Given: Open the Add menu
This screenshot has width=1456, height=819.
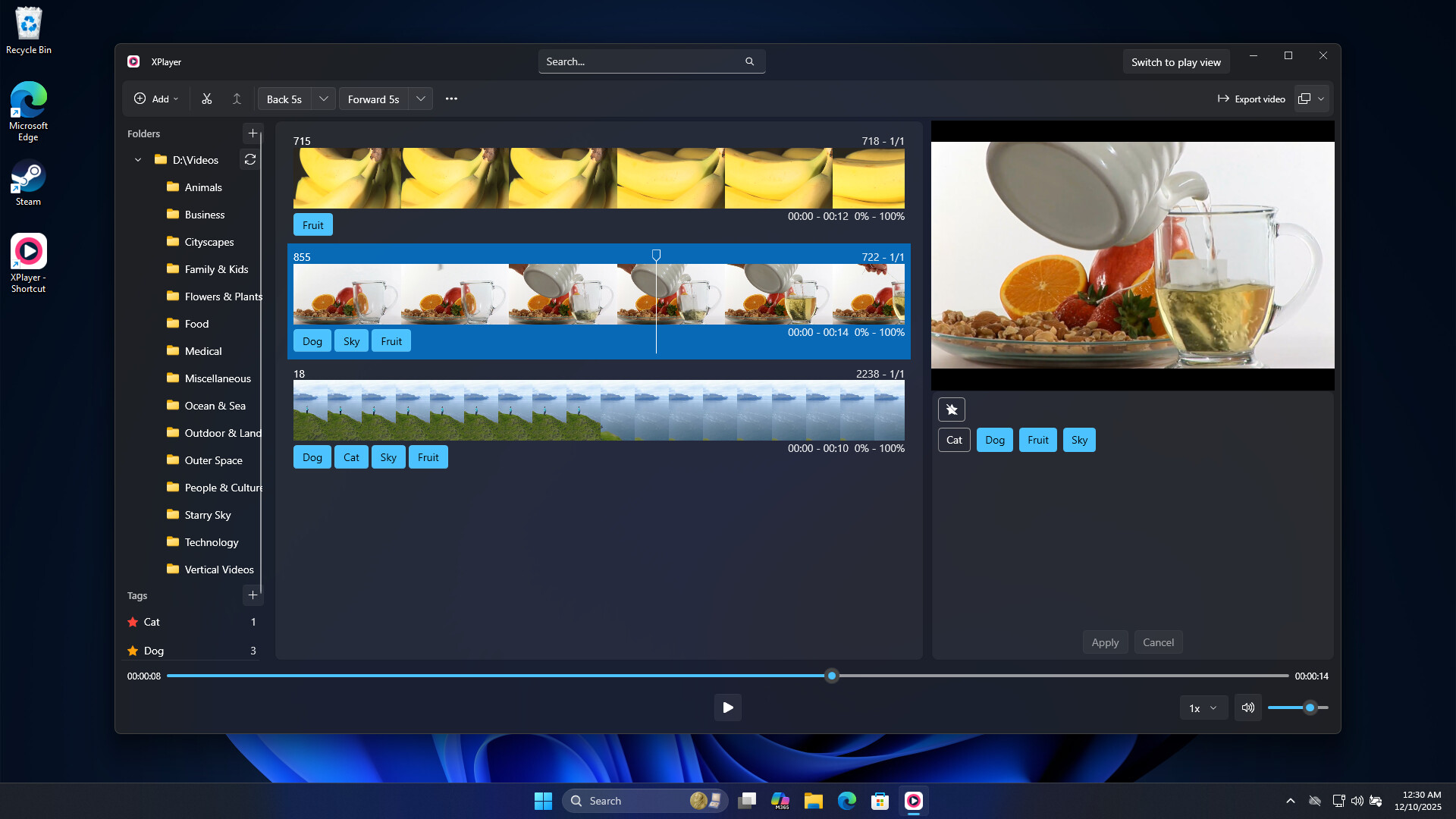Looking at the screenshot, I should [155, 99].
